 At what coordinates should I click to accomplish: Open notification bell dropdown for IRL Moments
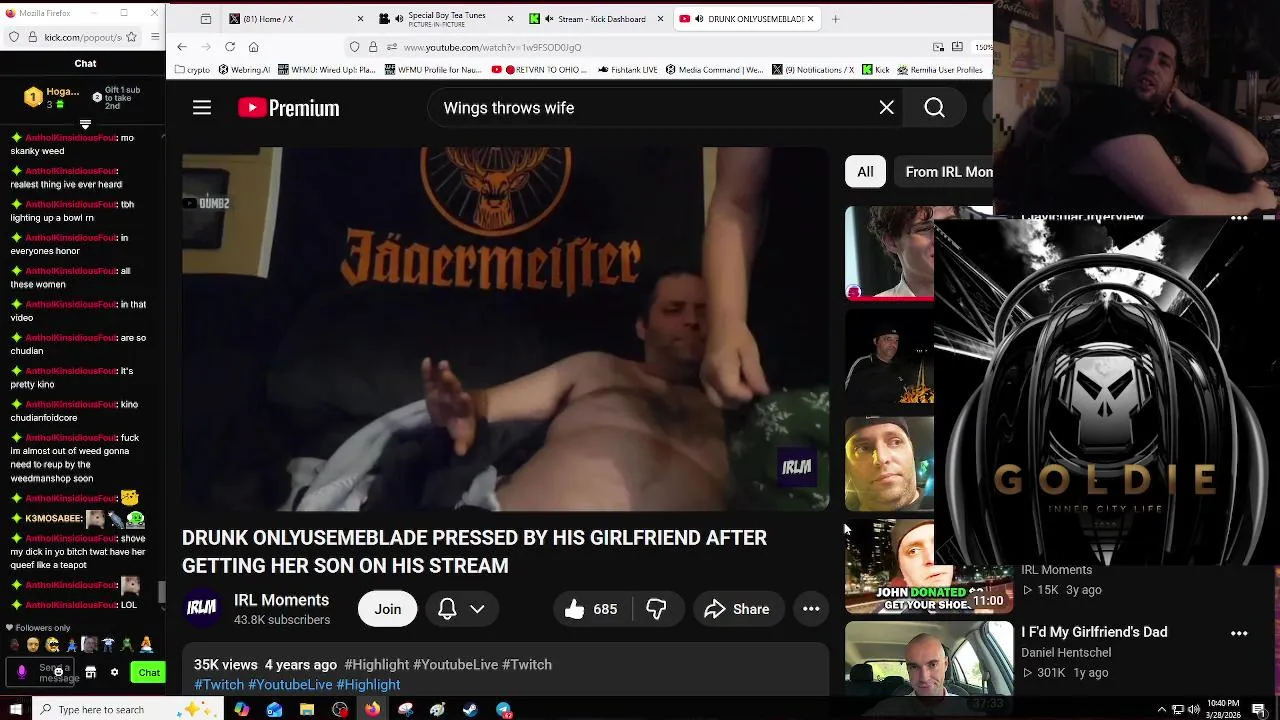(x=461, y=609)
